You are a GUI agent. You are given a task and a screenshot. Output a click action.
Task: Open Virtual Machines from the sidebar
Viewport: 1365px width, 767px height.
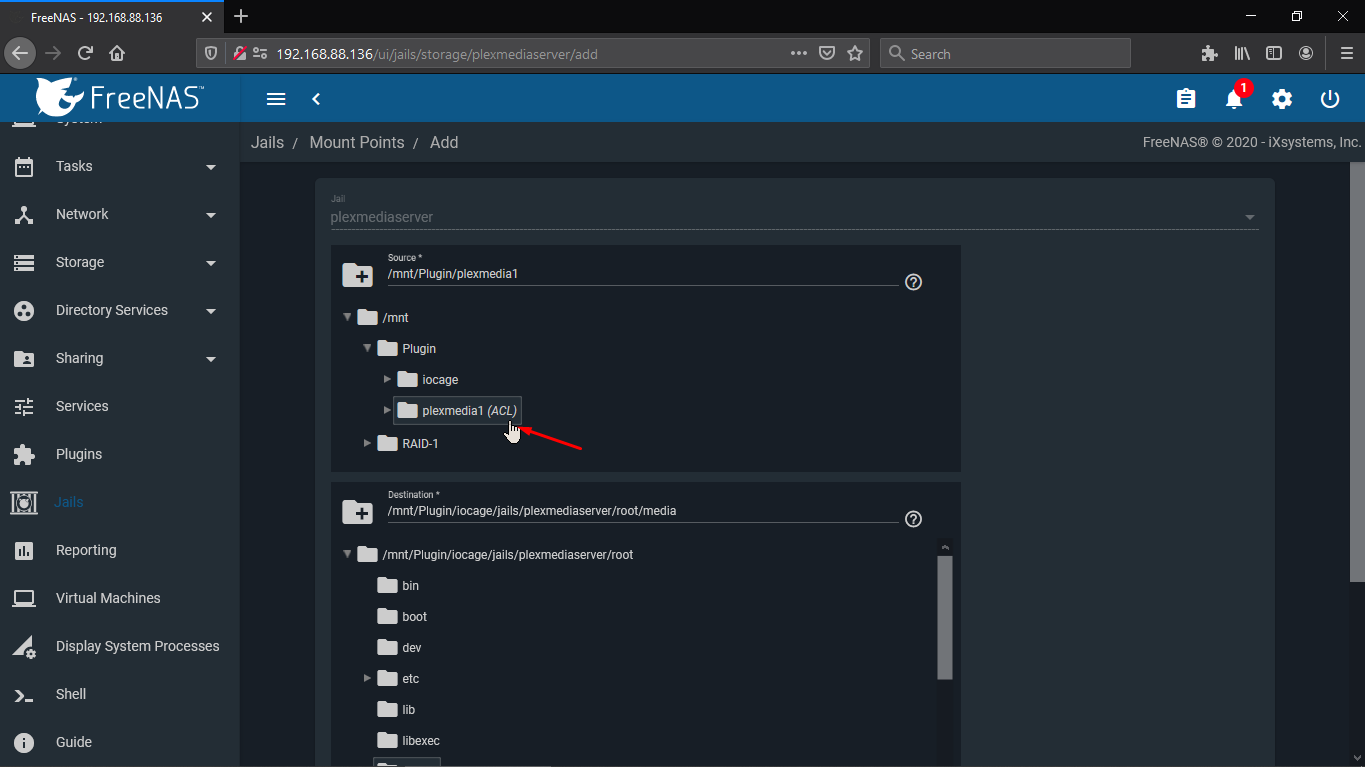click(x=108, y=598)
